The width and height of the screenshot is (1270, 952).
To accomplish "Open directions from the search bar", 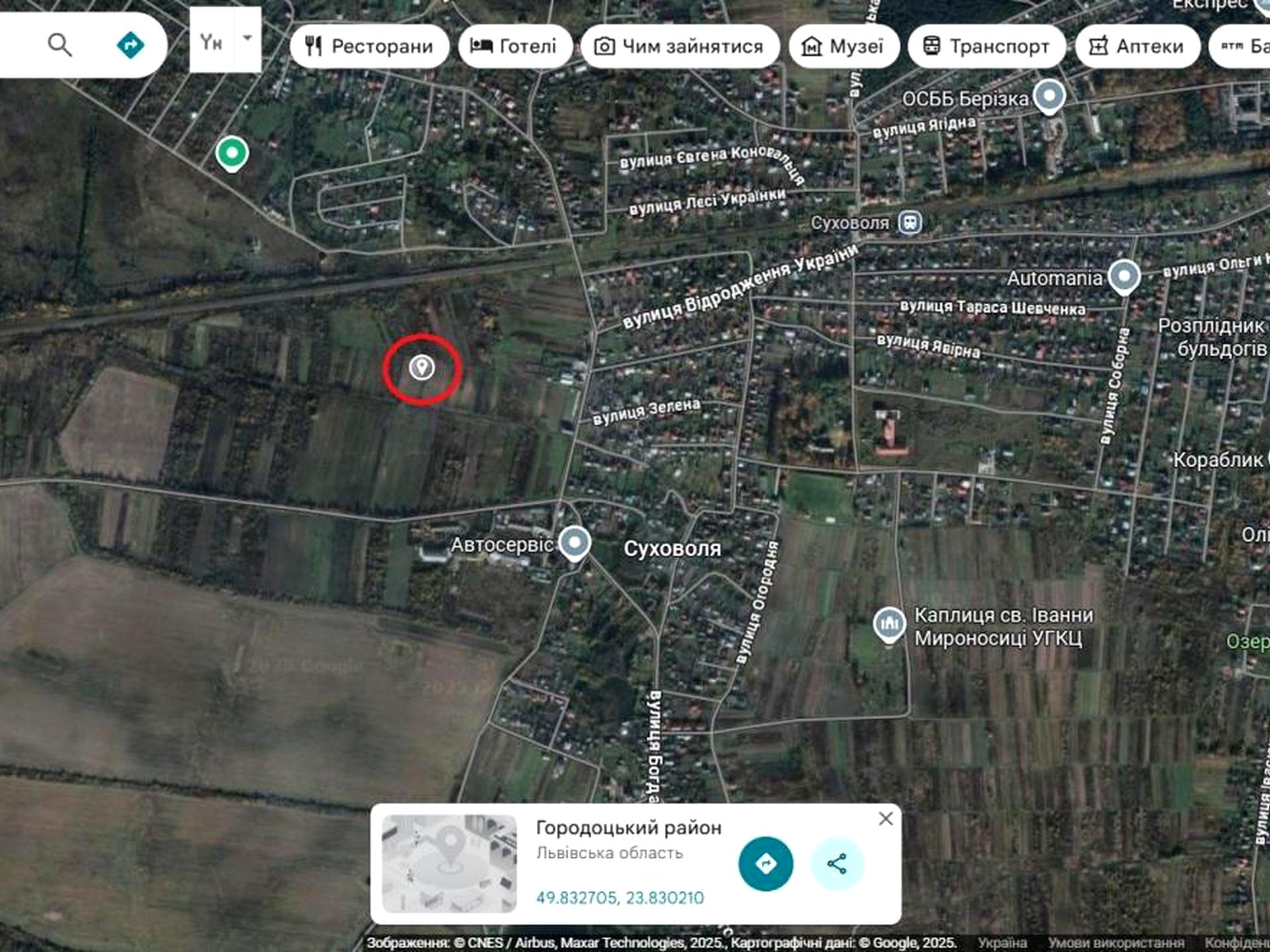I will pyautogui.click(x=130, y=45).
